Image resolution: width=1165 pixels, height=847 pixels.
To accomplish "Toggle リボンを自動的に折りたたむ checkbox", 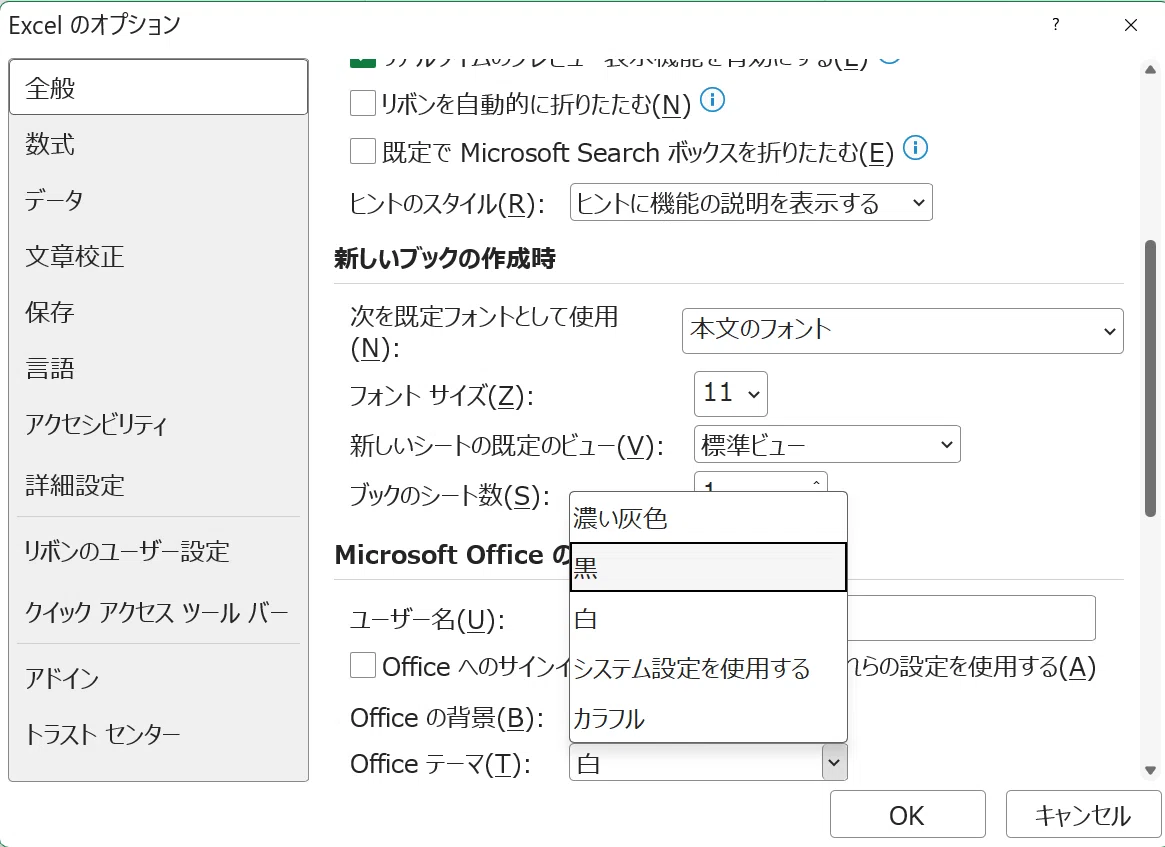I will click(363, 103).
